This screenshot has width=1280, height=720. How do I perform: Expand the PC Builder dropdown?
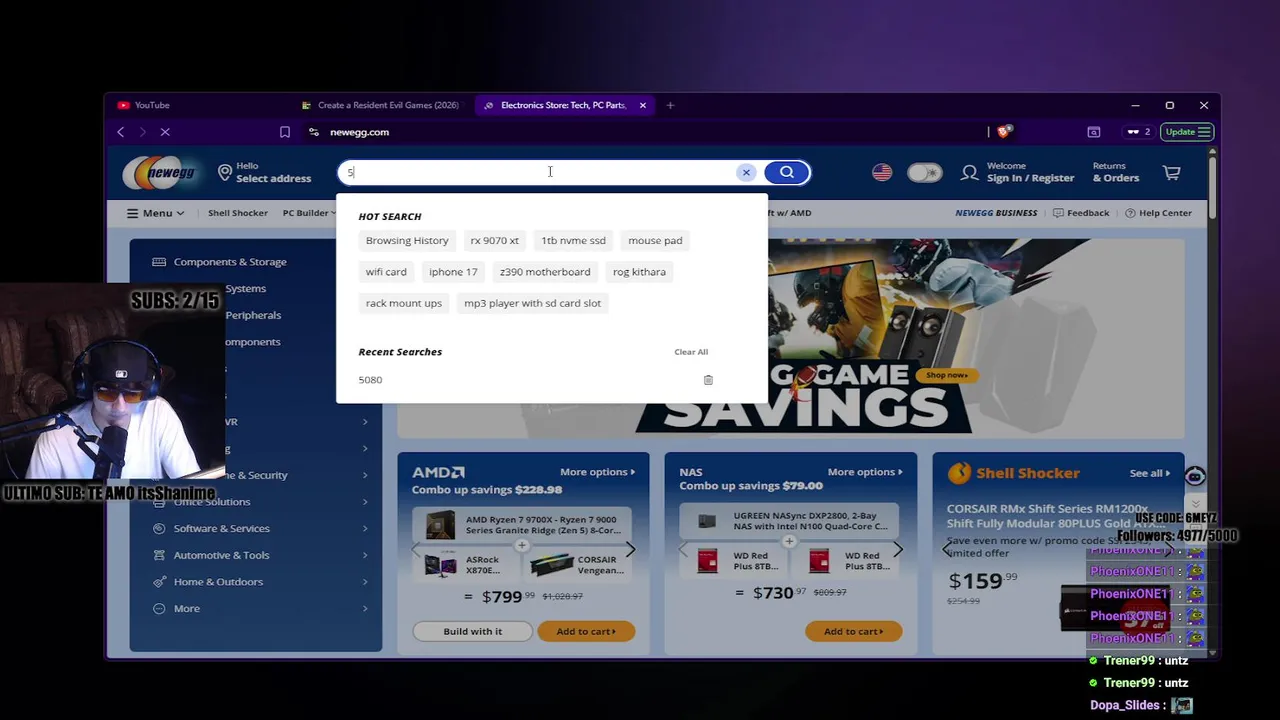click(309, 213)
